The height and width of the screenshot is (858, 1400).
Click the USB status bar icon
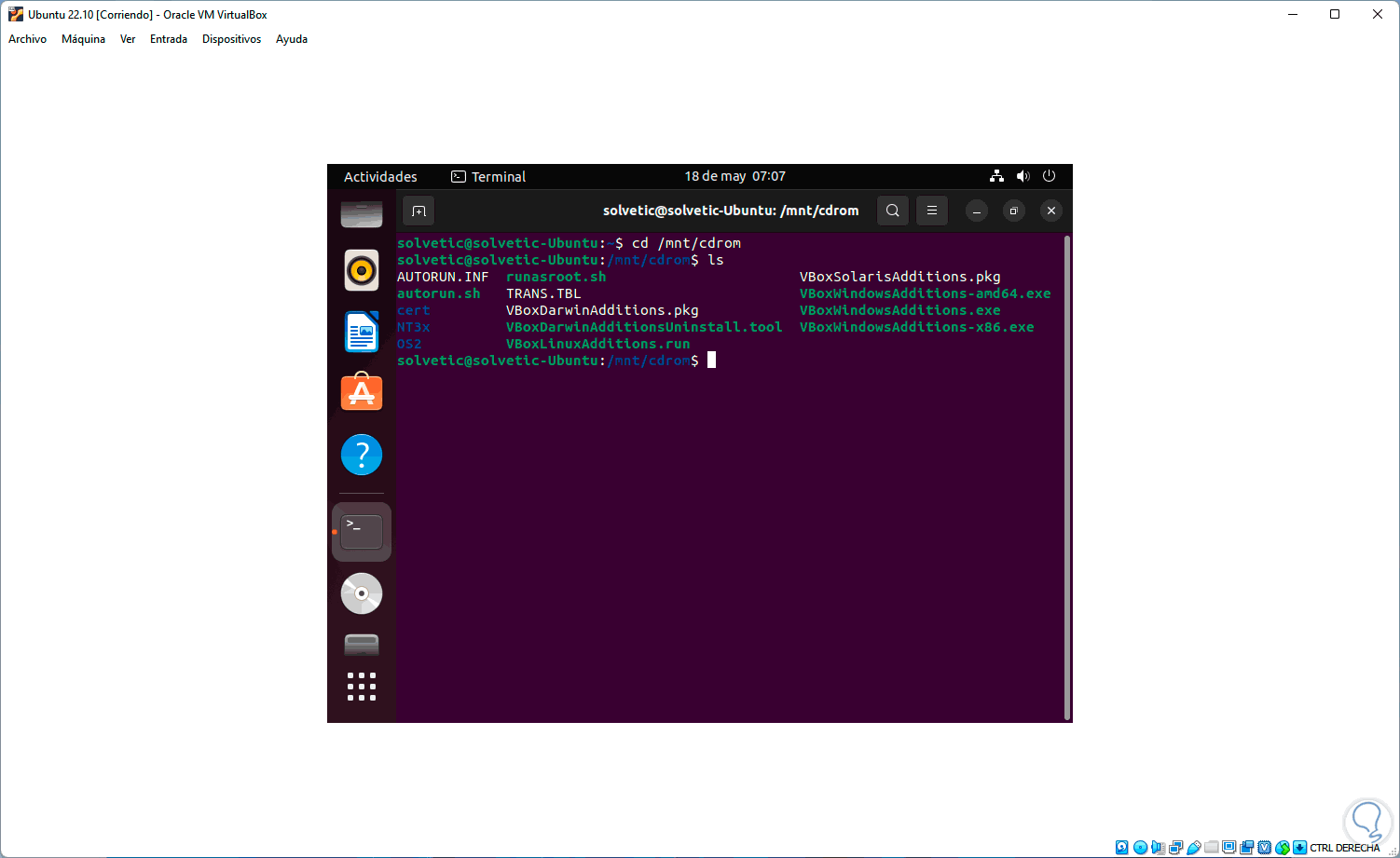point(1193,848)
